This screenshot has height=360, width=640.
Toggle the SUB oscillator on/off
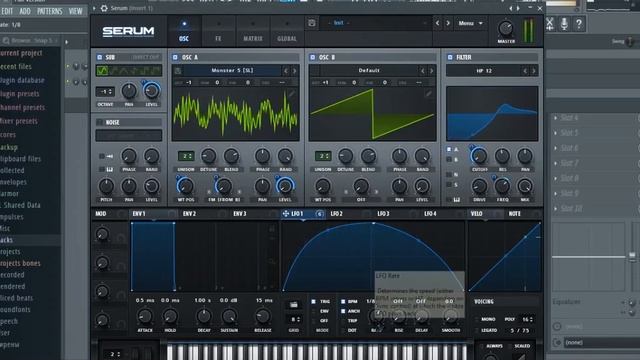click(100, 58)
